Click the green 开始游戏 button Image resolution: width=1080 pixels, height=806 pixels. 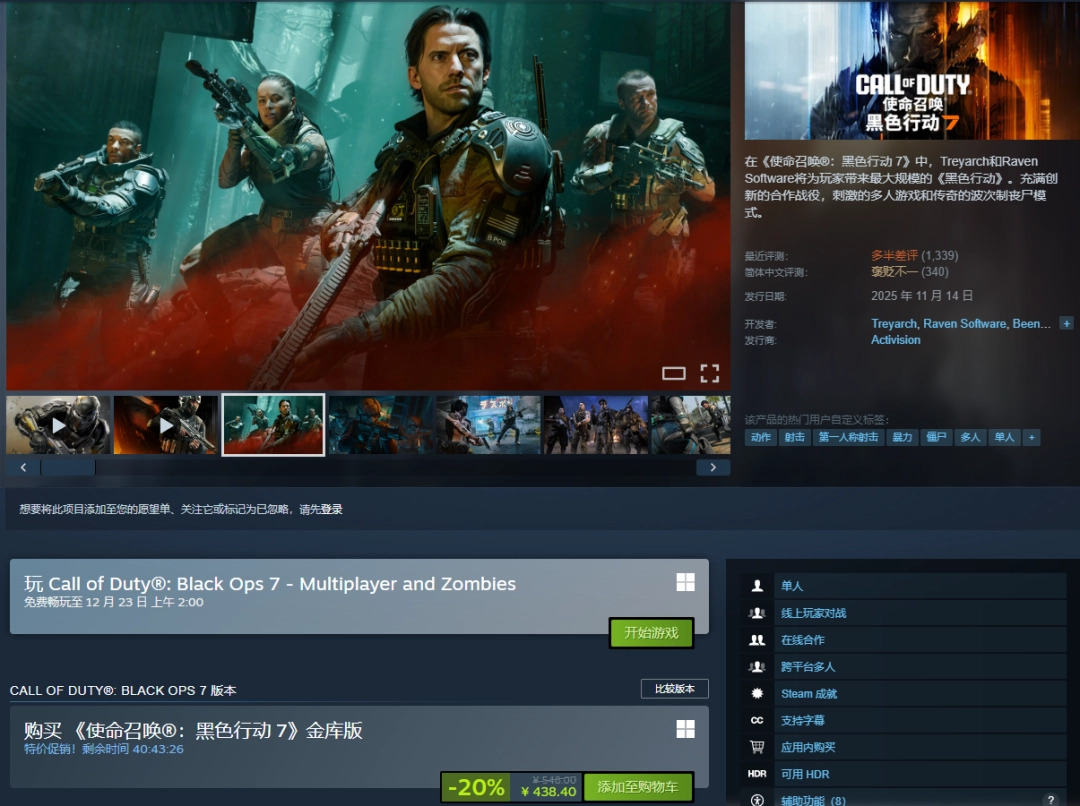[x=651, y=633]
